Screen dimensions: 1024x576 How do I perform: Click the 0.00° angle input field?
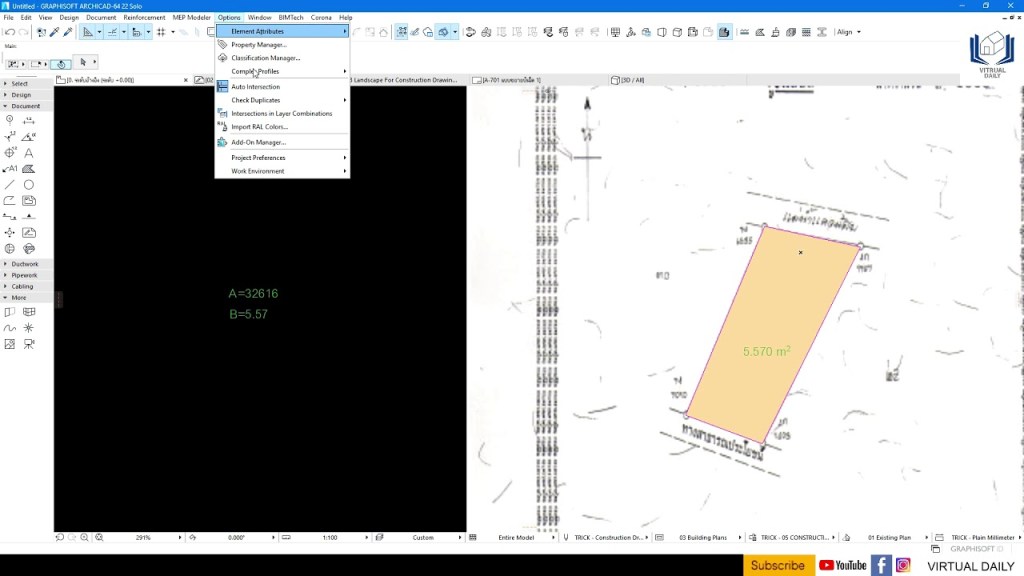[x=236, y=537]
